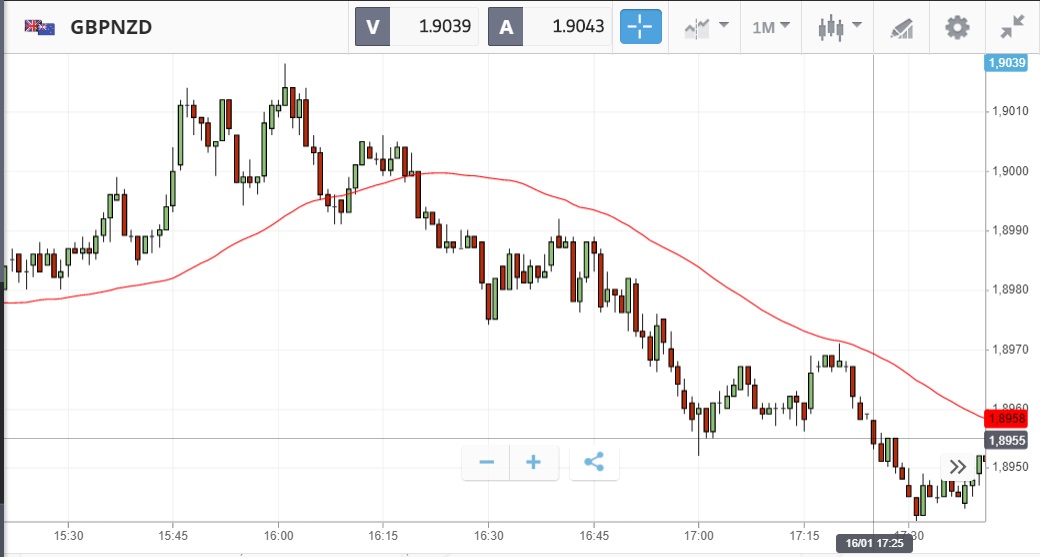
Task: Select the GBPNZD instrument name
Action: click(111, 27)
